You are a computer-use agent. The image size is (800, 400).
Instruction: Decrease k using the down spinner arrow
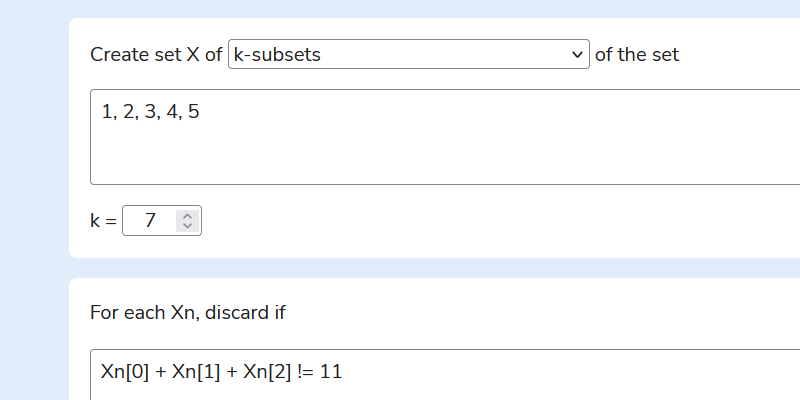(x=187, y=226)
